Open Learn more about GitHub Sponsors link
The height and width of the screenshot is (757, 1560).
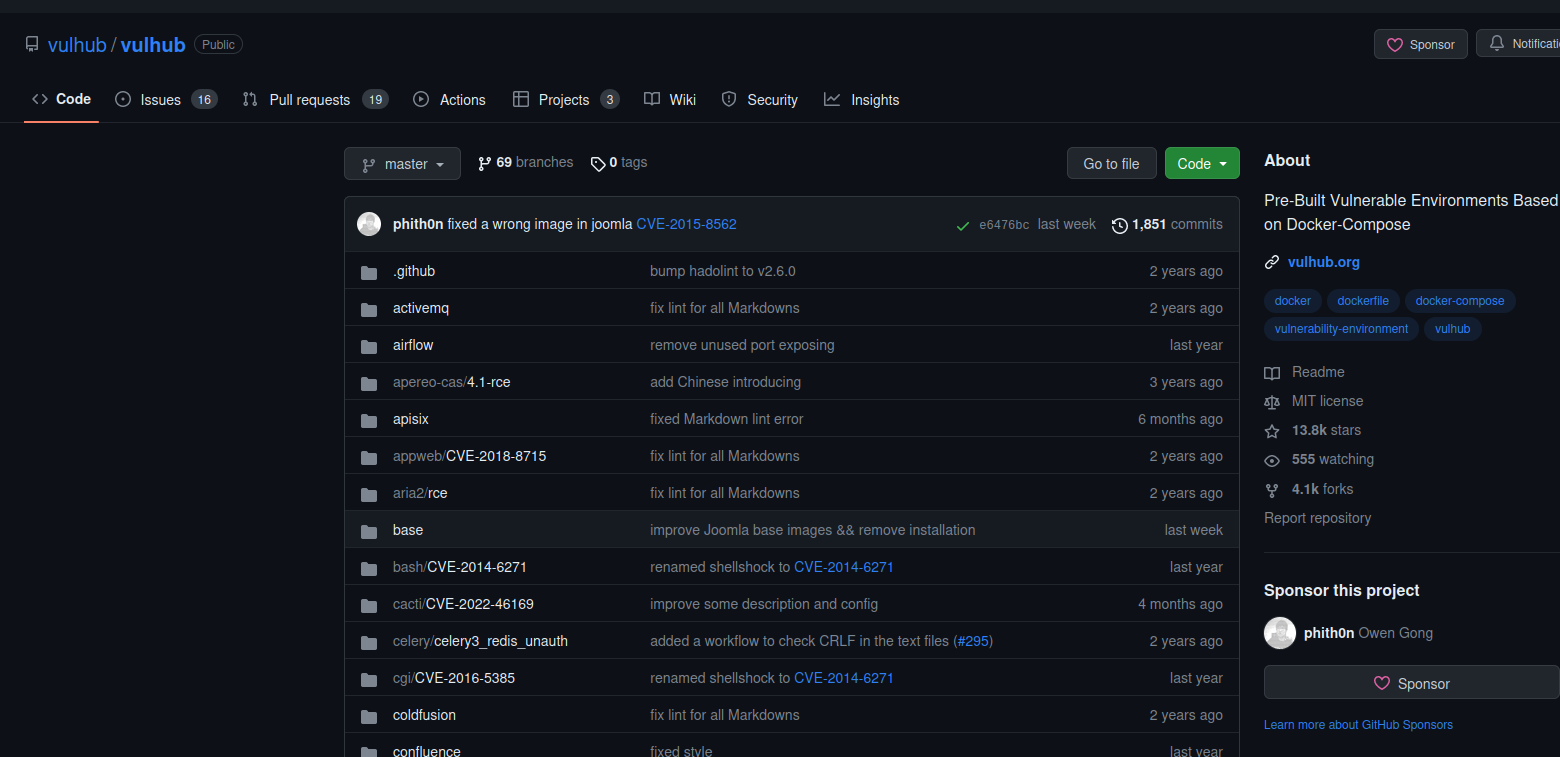(x=1358, y=725)
